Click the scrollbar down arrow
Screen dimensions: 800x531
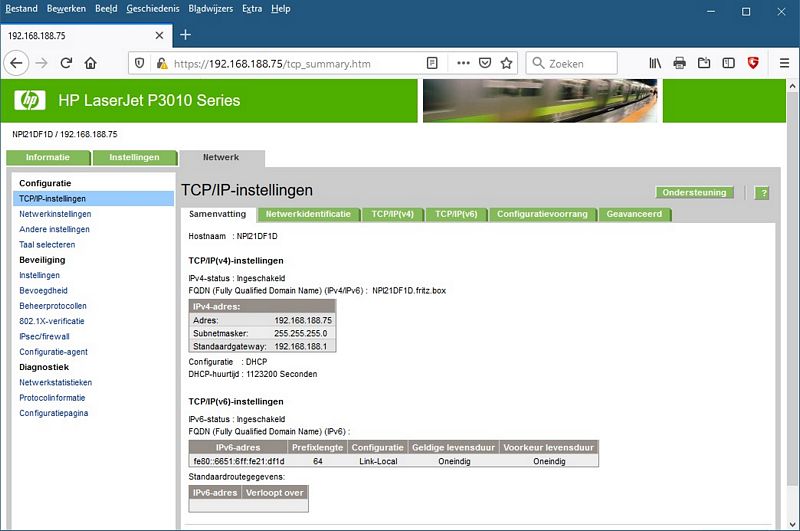pos(792,524)
